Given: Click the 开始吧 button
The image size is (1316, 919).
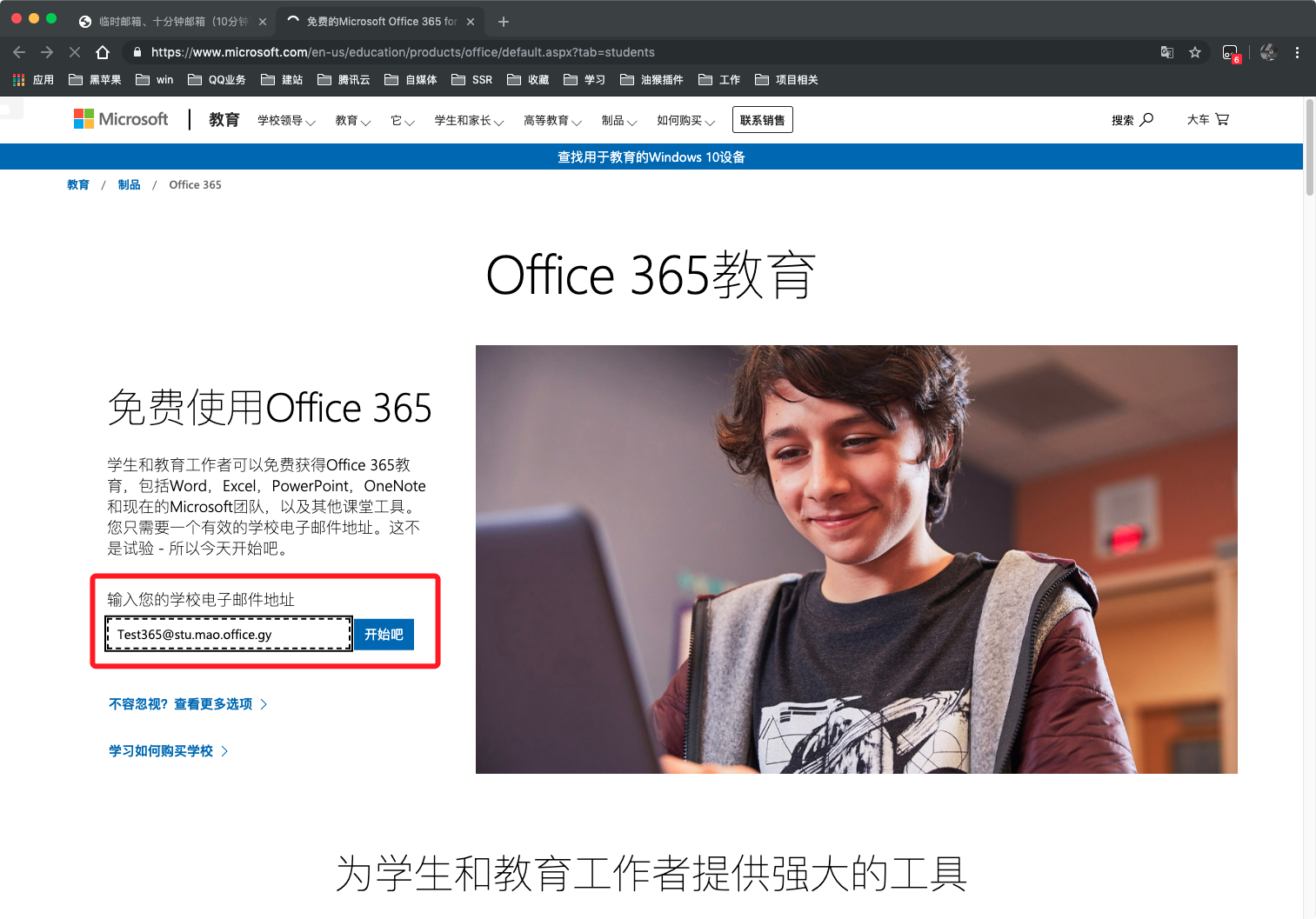Looking at the screenshot, I should pos(384,635).
